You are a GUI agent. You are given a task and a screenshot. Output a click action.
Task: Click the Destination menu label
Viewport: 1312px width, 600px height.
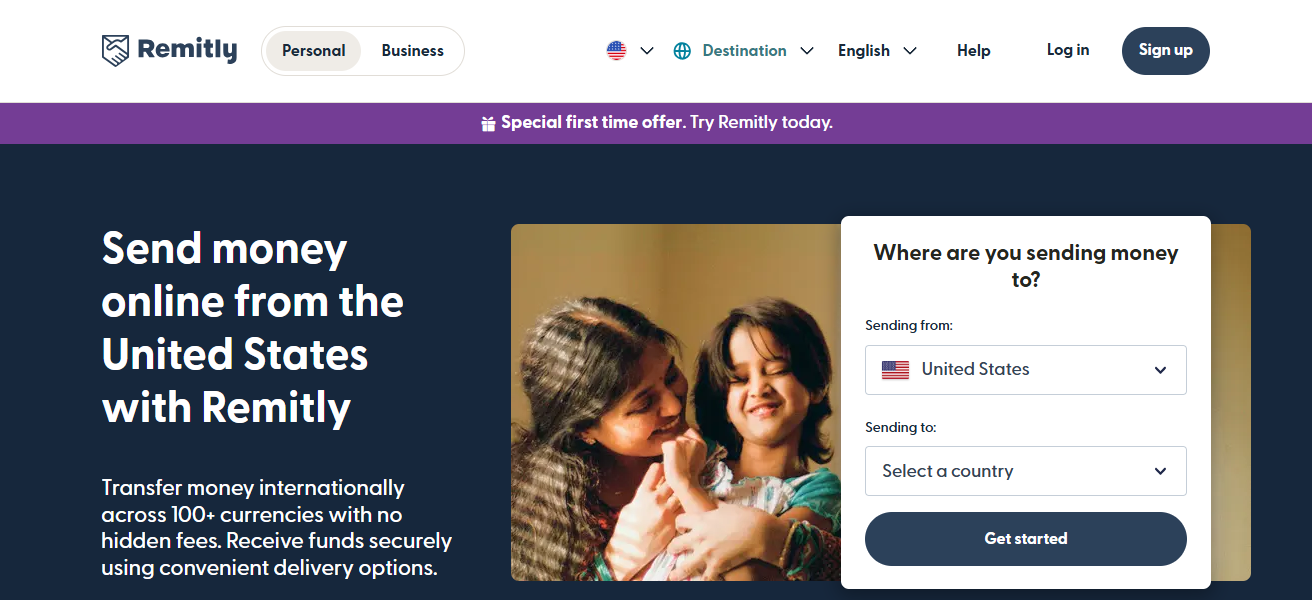coord(744,51)
